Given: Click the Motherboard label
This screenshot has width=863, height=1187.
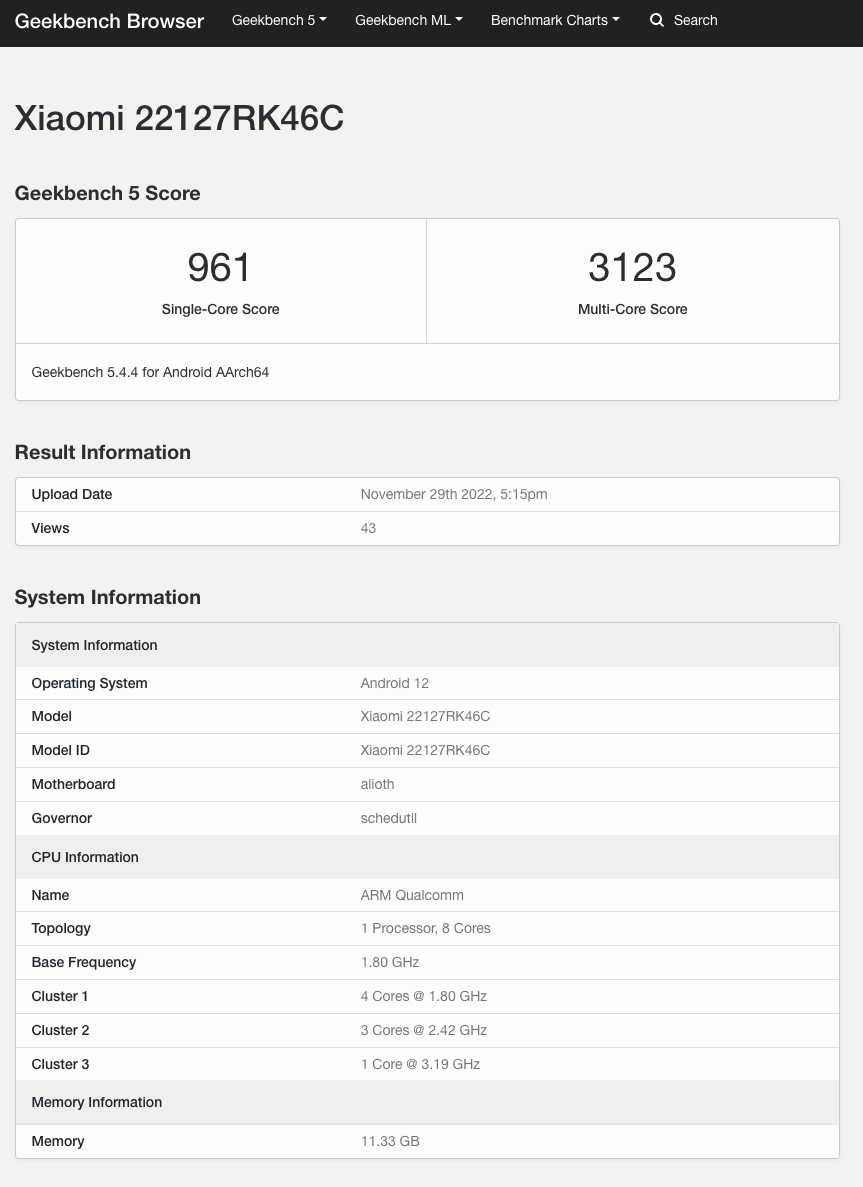Looking at the screenshot, I should pyautogui.click(x=73, y=784).
